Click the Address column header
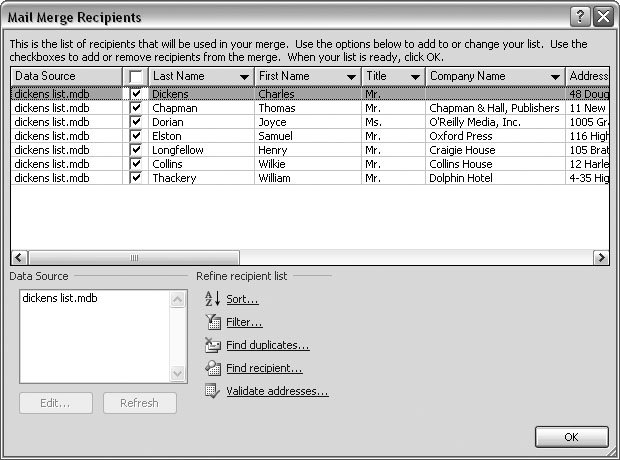 tap(587, 76)
